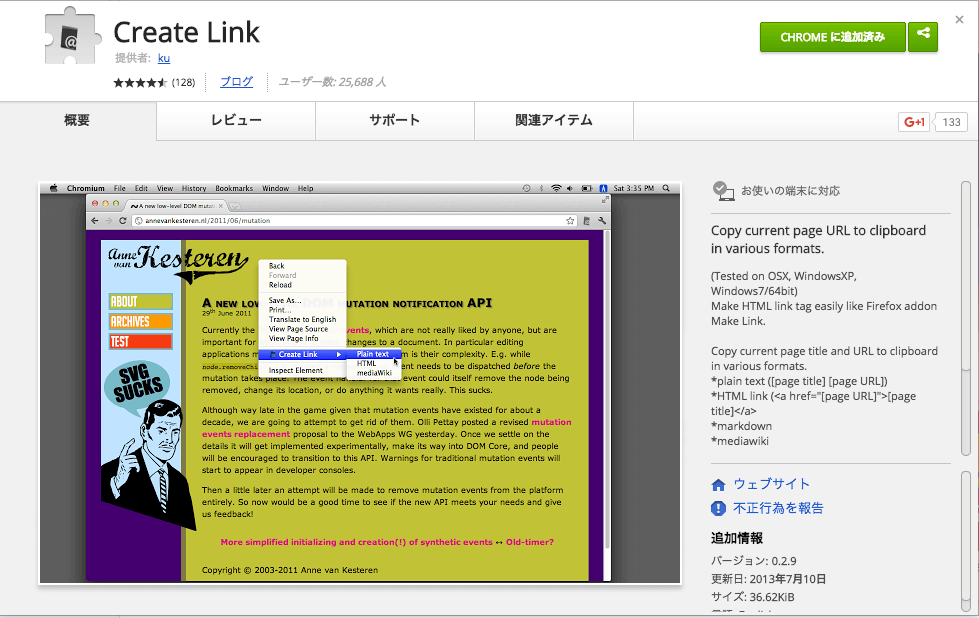
Task: Select HTML in the Create Link submenu
Action: 367,363
